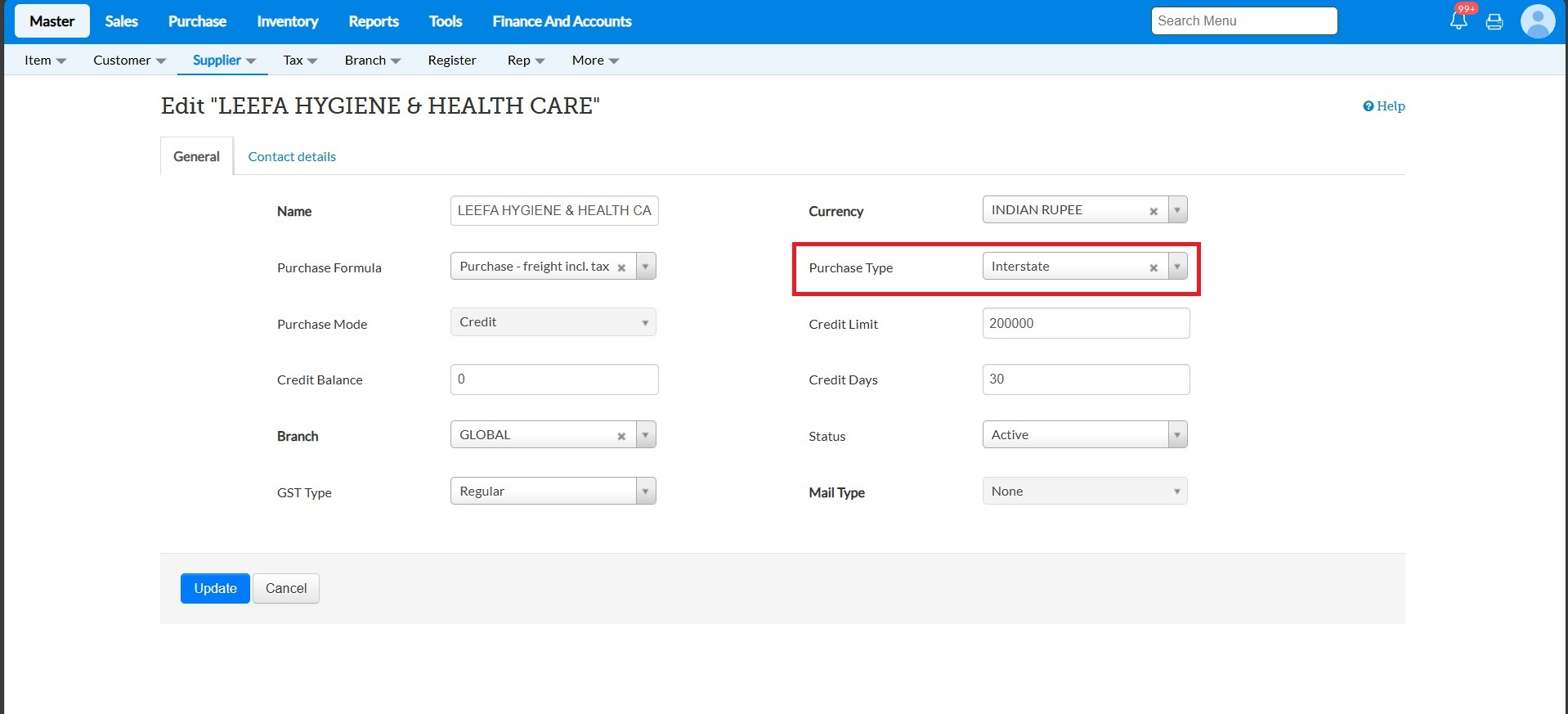Open the notifications bell icon
Image resolution: width=1568 pixels, height=714 pixels.
pos(1458,21)
